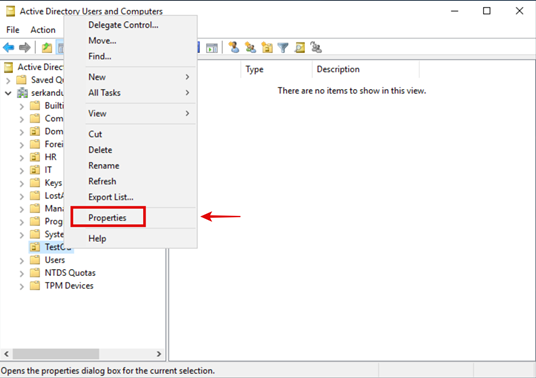Expand the TPM Devices node

click(22, 286)
